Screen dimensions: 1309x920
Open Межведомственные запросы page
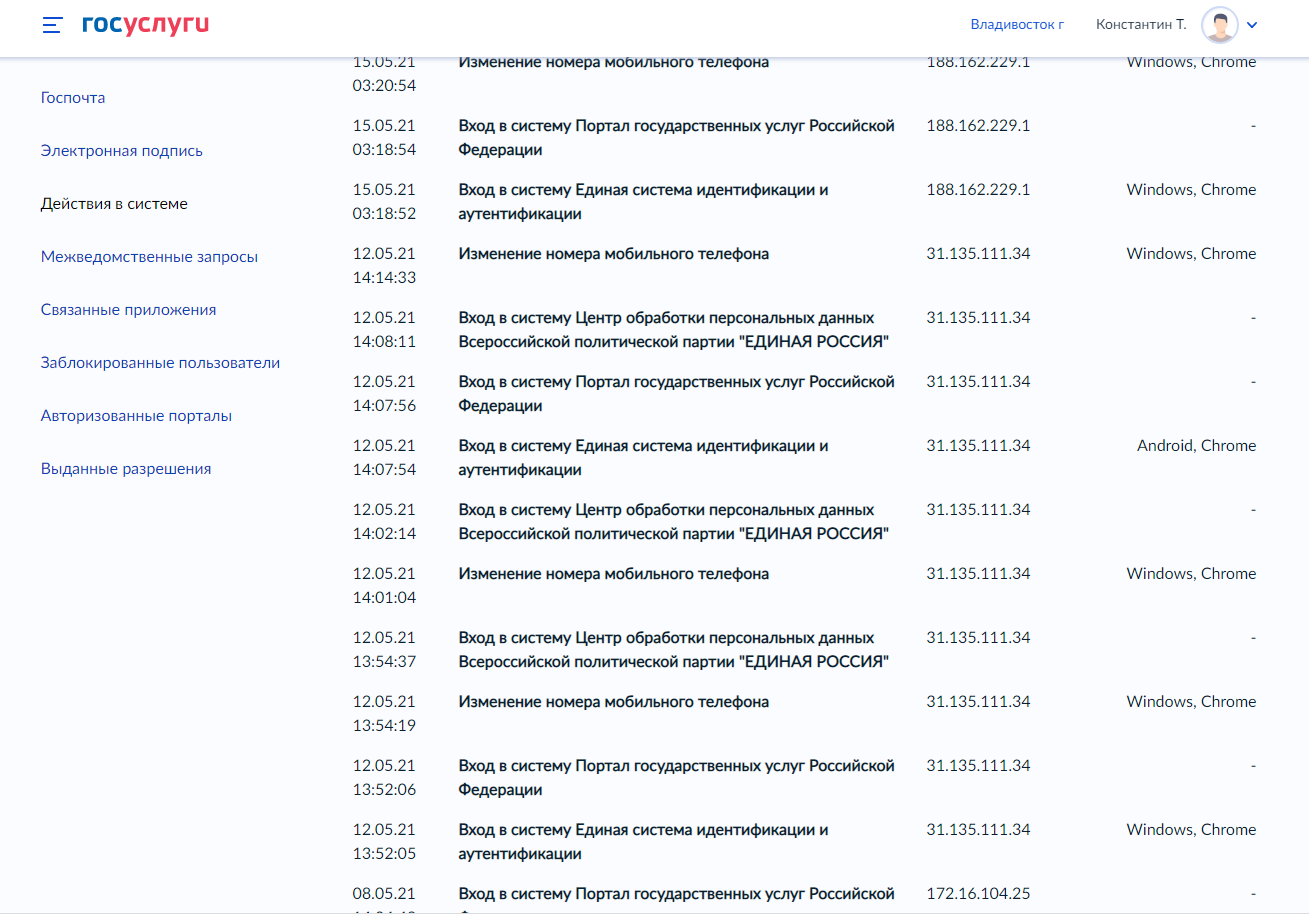point(149,257)
